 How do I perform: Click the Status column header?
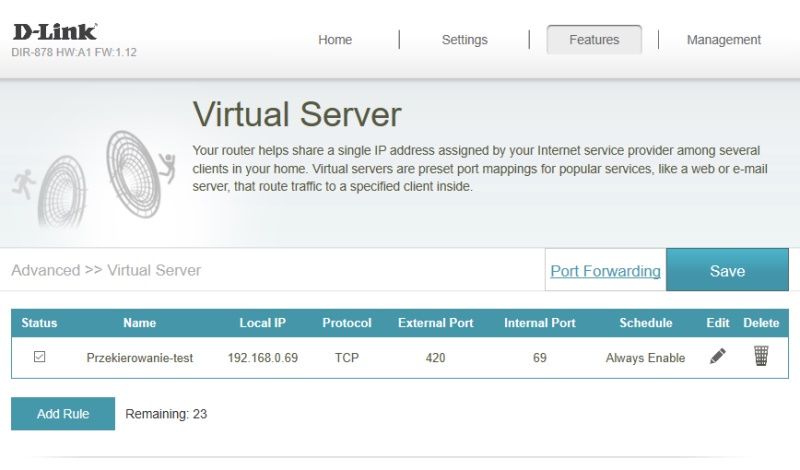[39, 323]
